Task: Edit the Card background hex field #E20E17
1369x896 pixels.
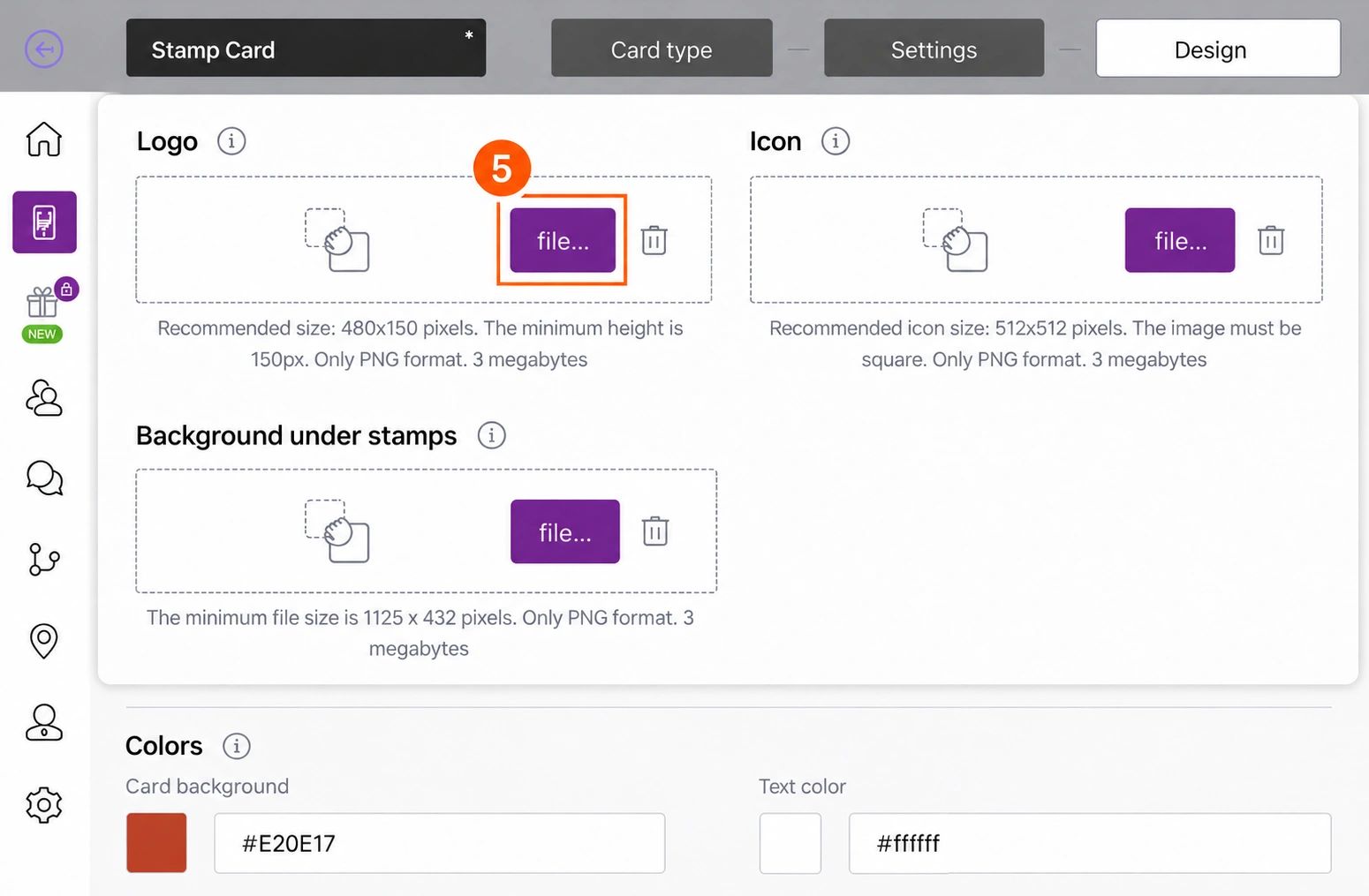Action: coord(439,843)
